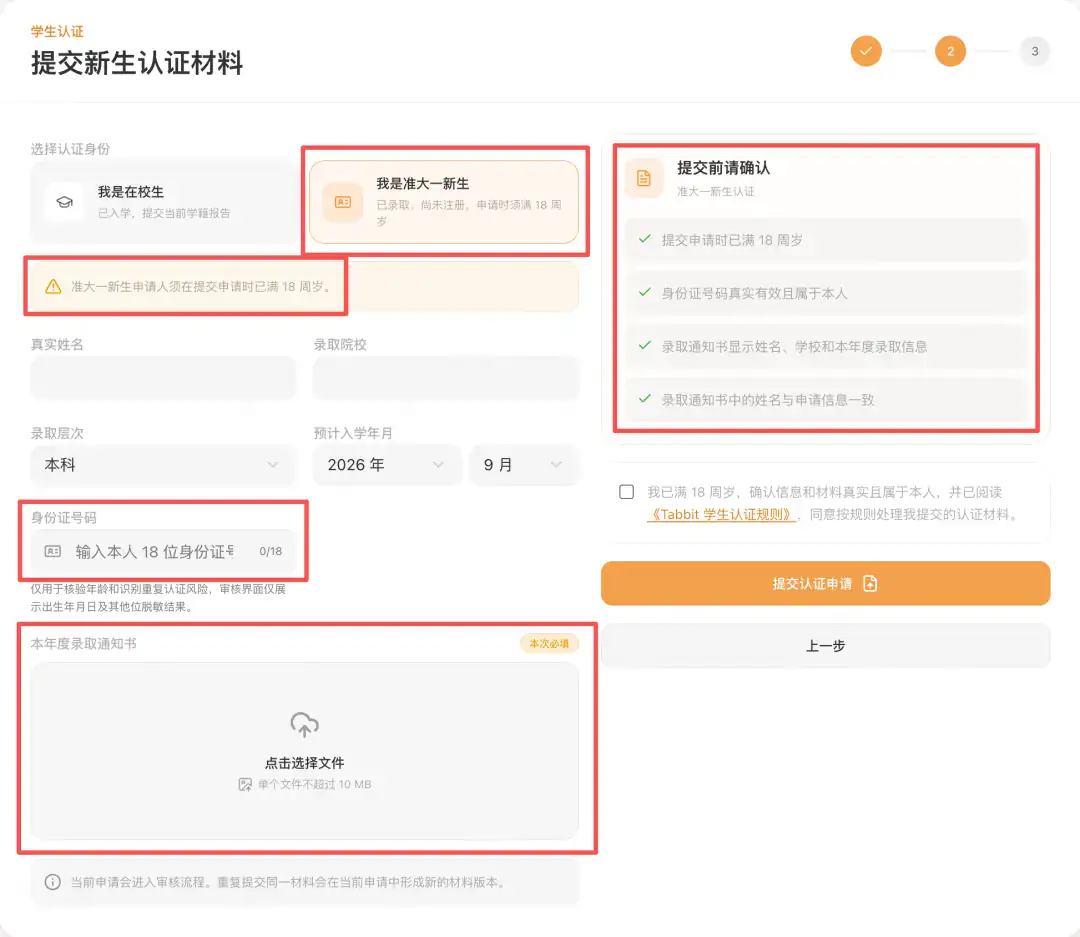Viewport: 1080px width, 937px height.
Task: Click the 本年度录取通知书 section label
Action: 83,643
